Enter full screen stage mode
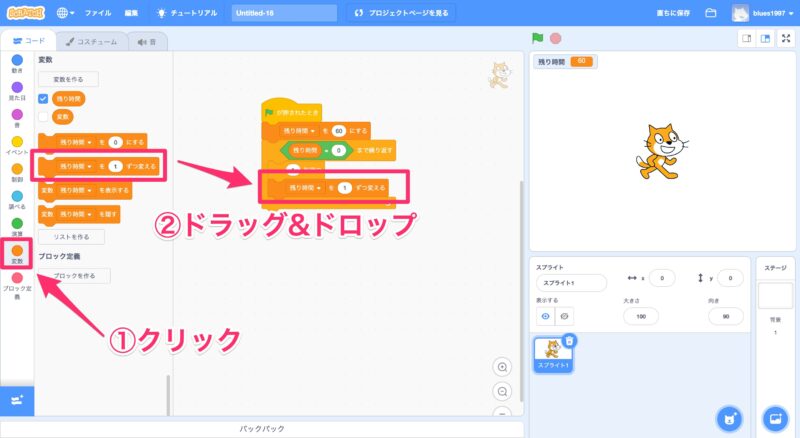 (x=785, y=39)
